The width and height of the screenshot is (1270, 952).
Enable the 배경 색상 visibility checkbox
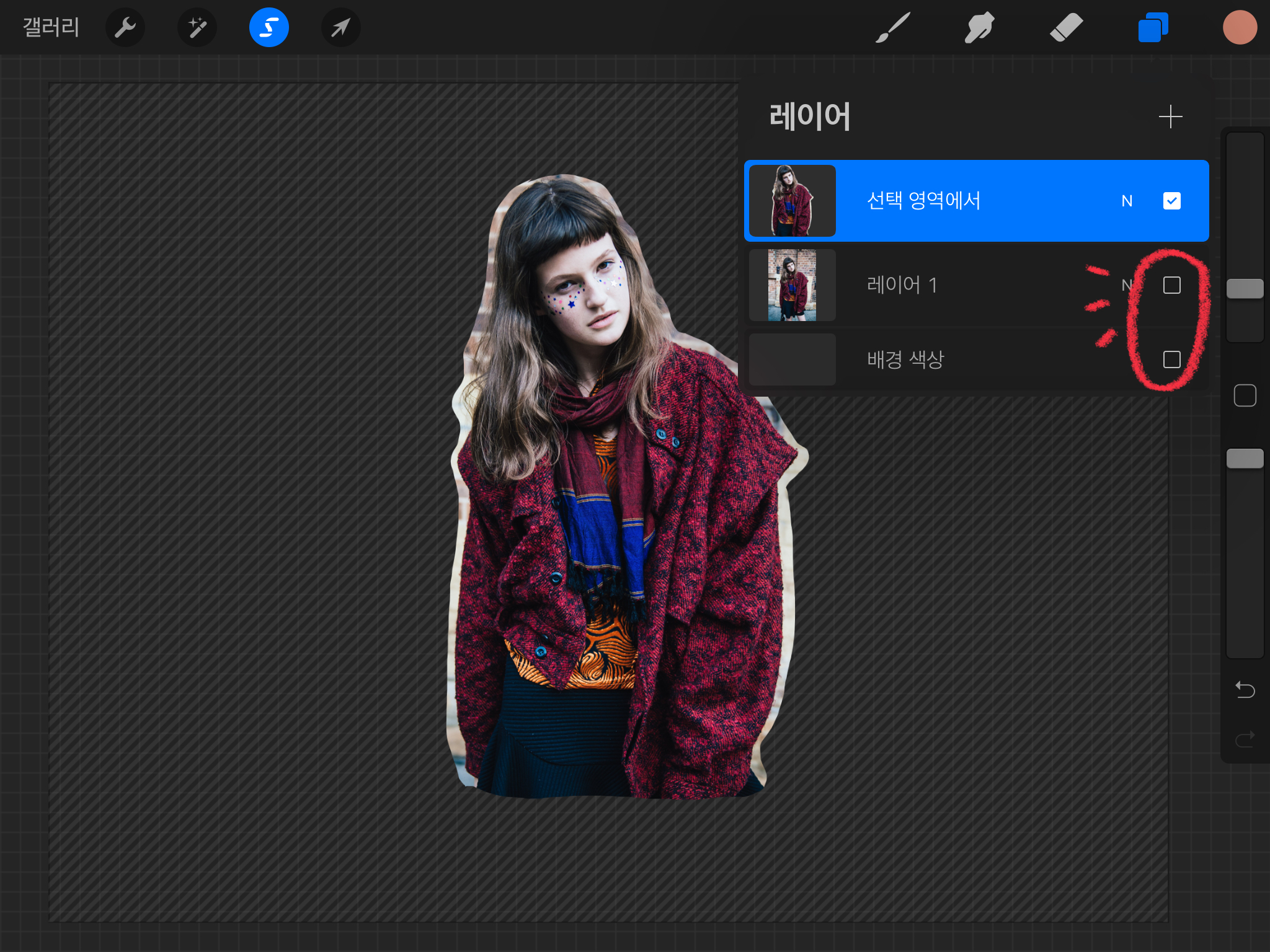1171,359
